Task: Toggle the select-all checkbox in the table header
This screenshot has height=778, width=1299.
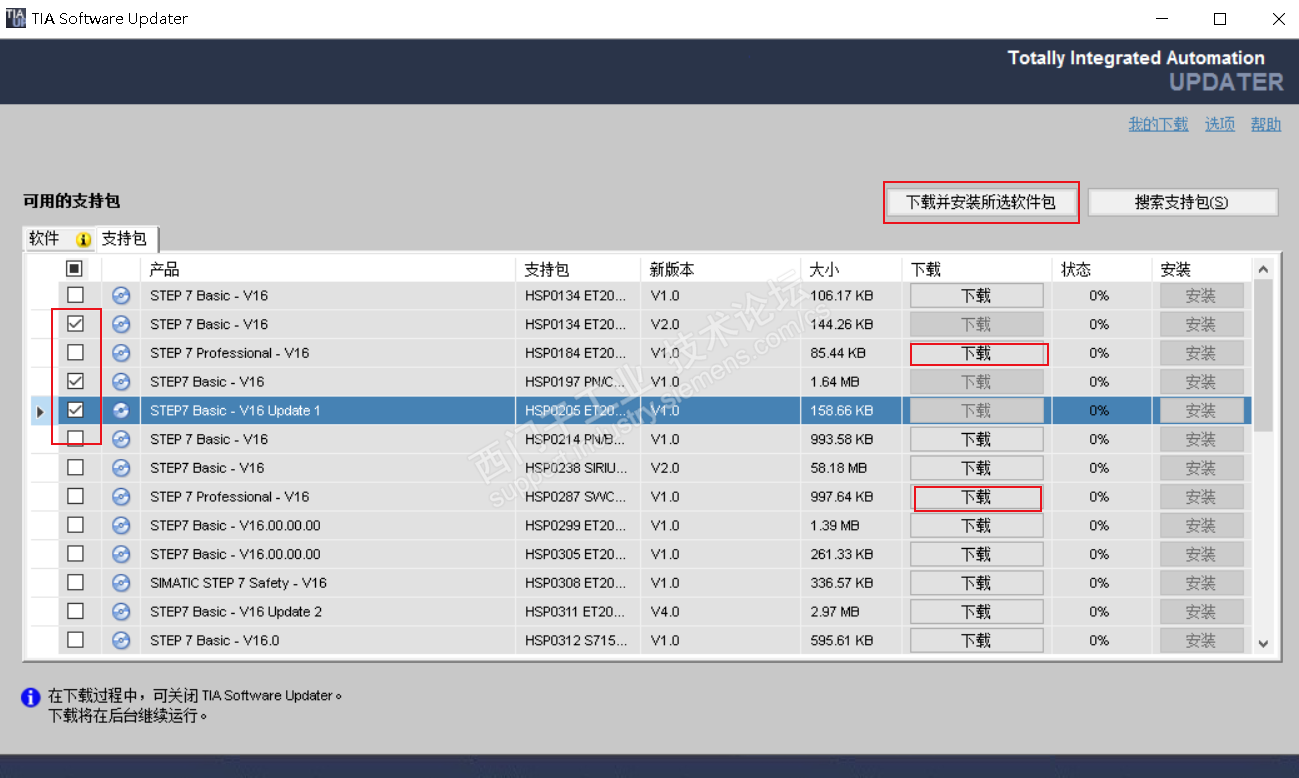Action: pyautogui.click(x=75, y=269)
